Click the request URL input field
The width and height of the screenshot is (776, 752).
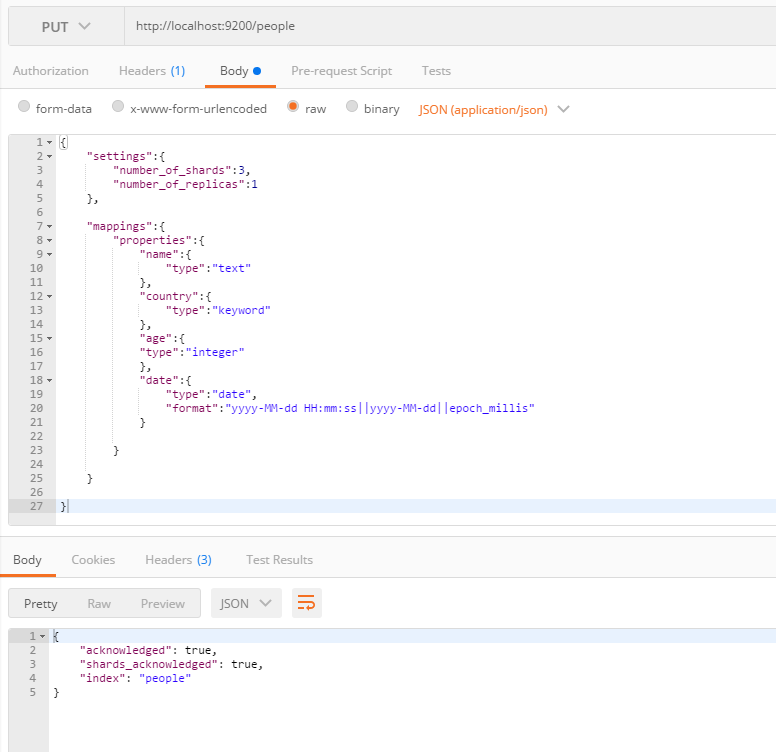tap(450, 26)
